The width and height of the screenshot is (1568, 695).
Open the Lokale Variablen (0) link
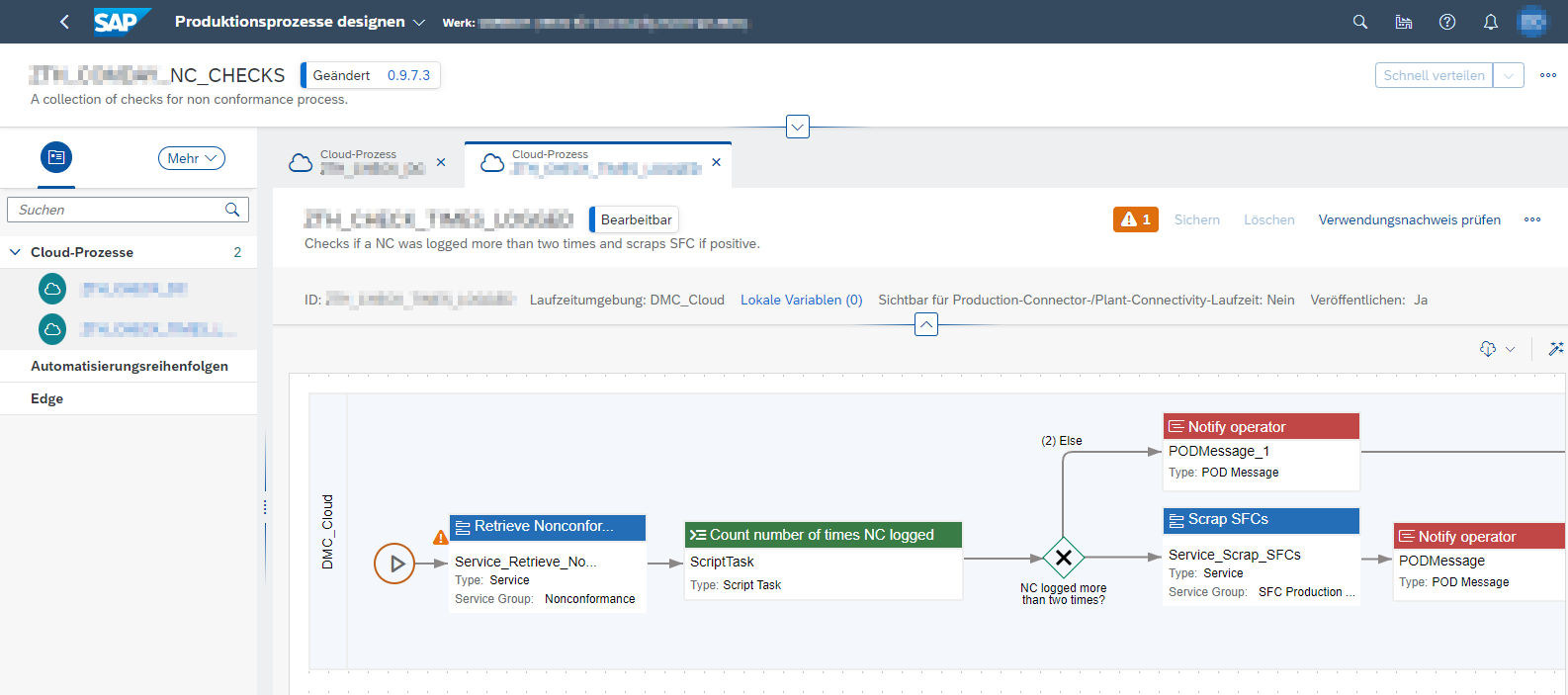tap(801, 300)
